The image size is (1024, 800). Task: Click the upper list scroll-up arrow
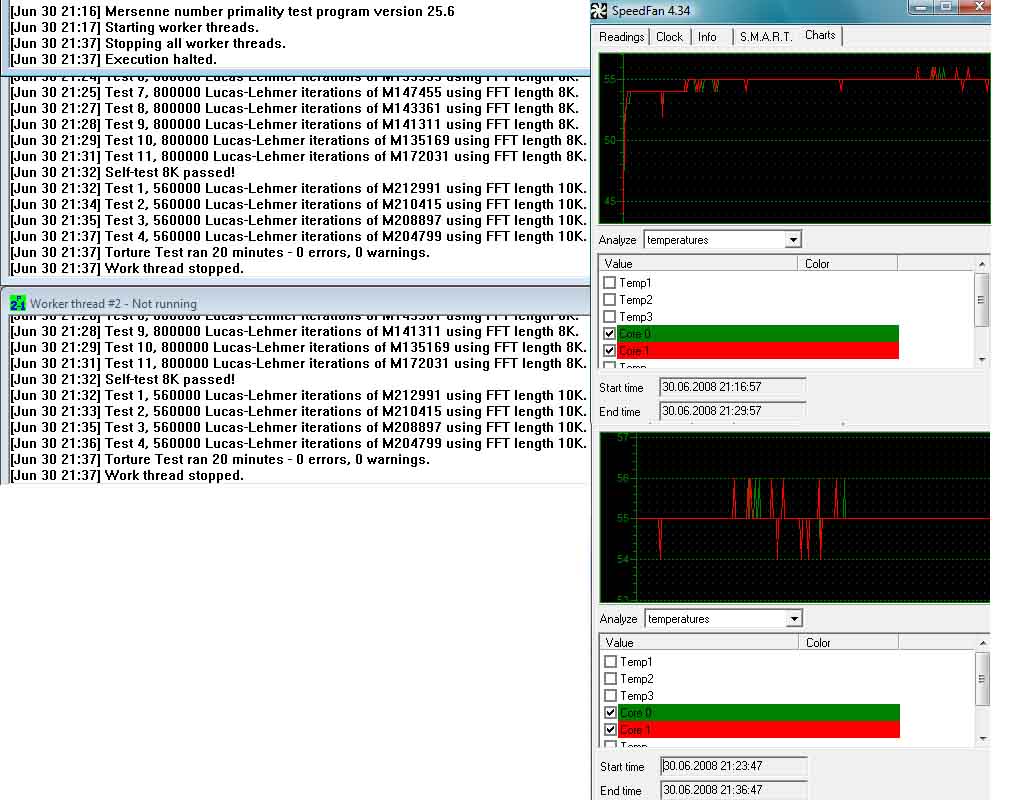pos(982,264)
